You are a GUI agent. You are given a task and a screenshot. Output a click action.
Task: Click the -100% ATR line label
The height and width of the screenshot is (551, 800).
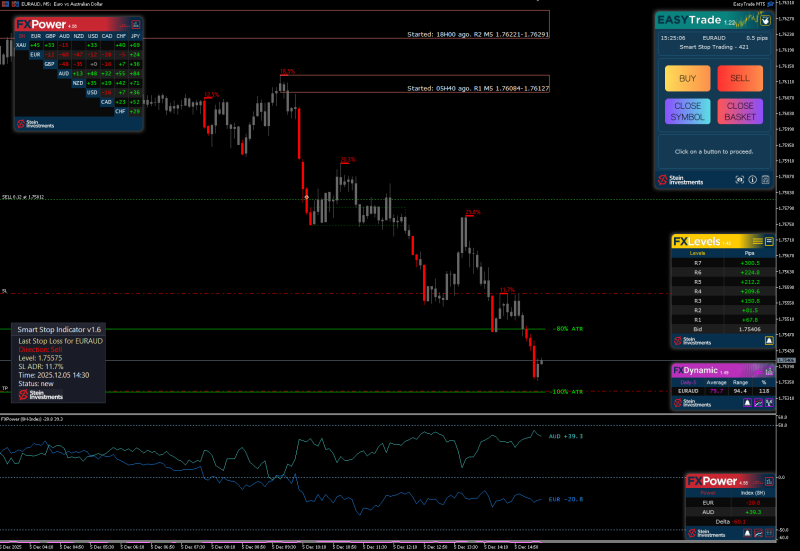pyautogui.click(x=566, y=392)
